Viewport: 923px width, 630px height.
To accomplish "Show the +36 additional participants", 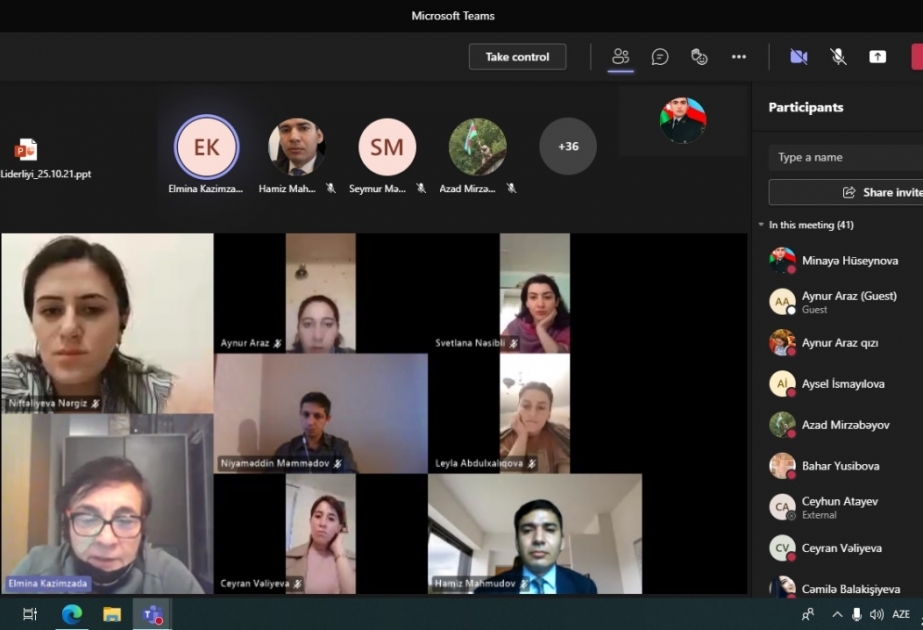I will point(568,146).
